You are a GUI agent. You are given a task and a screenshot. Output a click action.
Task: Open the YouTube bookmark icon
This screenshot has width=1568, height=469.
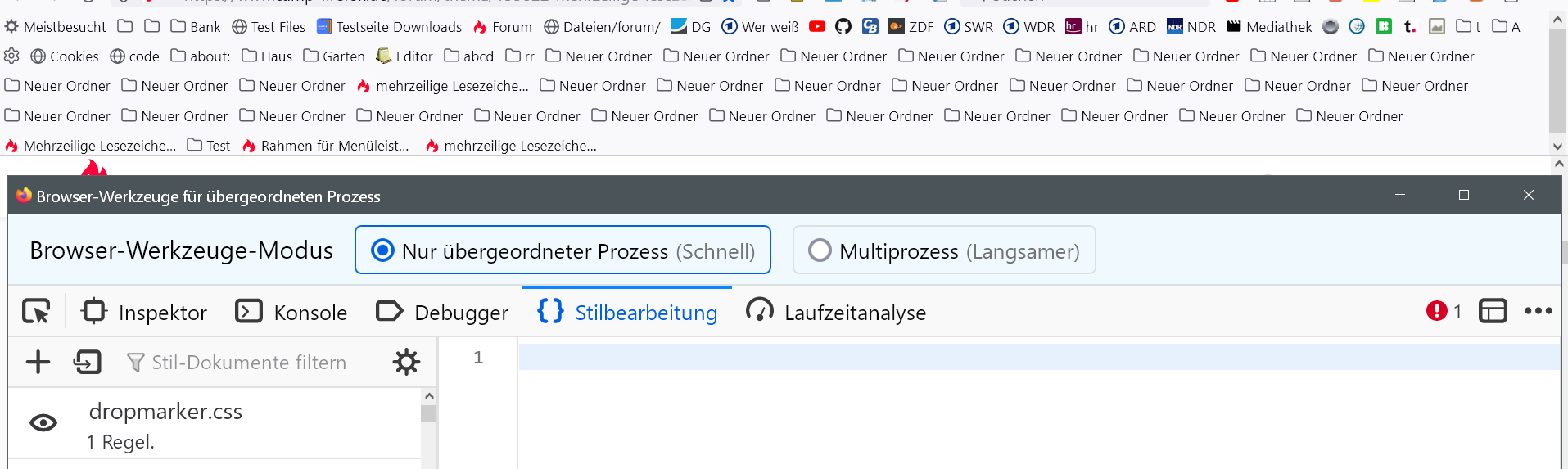click(816, 27)
